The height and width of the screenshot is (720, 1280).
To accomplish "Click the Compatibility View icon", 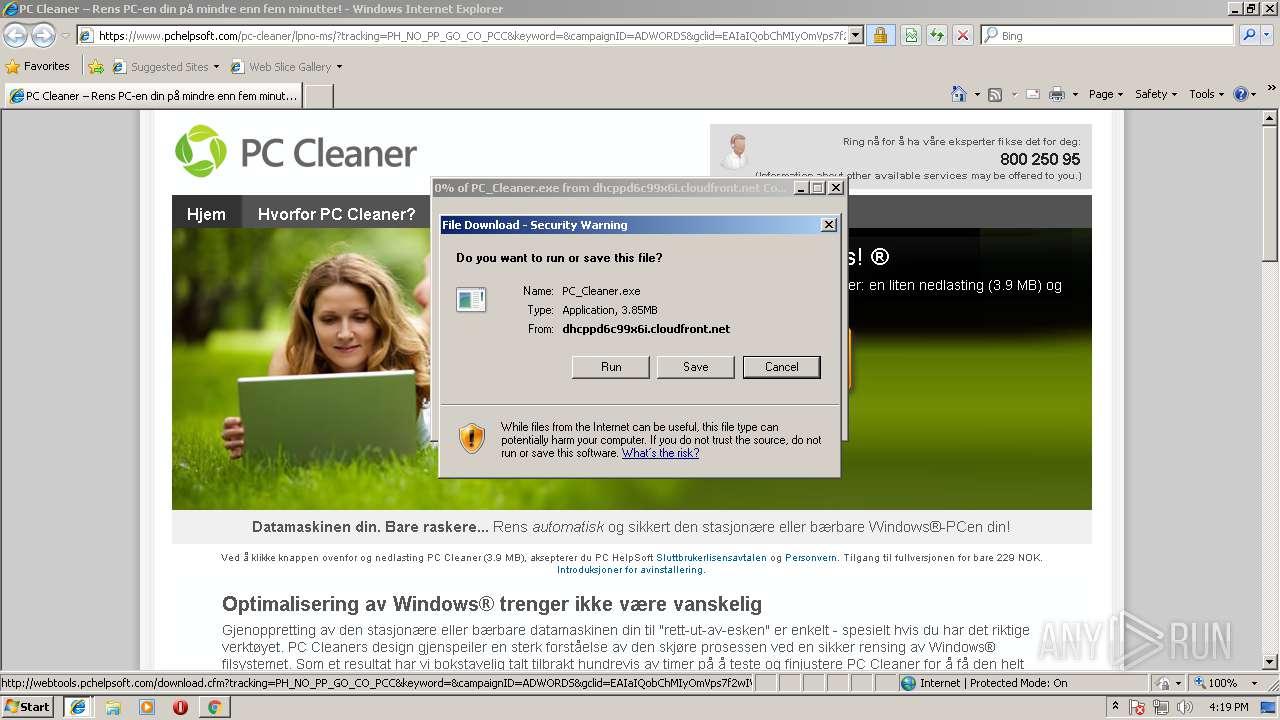I will [x=911, y=36].
